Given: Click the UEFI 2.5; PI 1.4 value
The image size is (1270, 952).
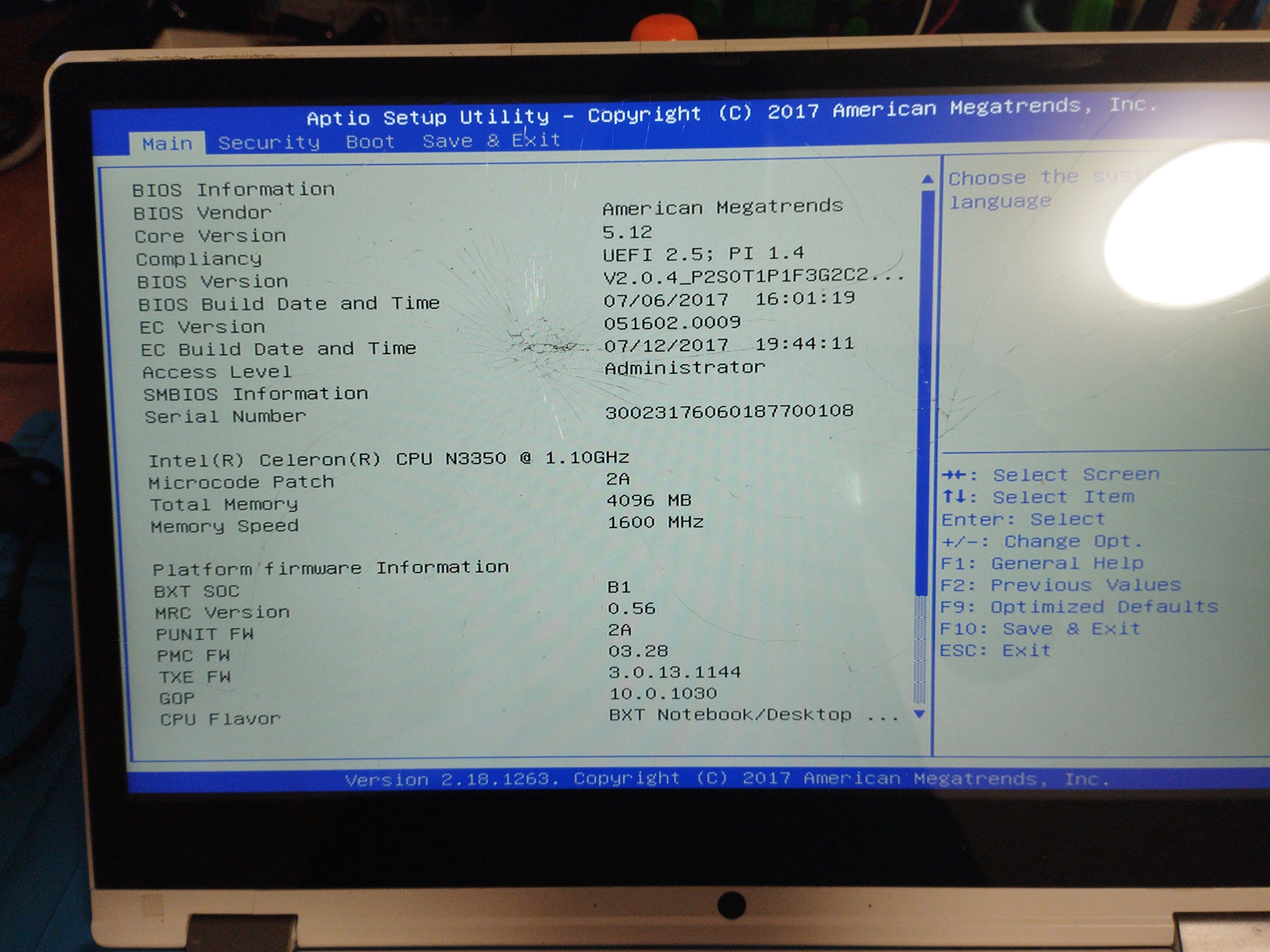Looking at the screenshot, I should pos(703,255).
